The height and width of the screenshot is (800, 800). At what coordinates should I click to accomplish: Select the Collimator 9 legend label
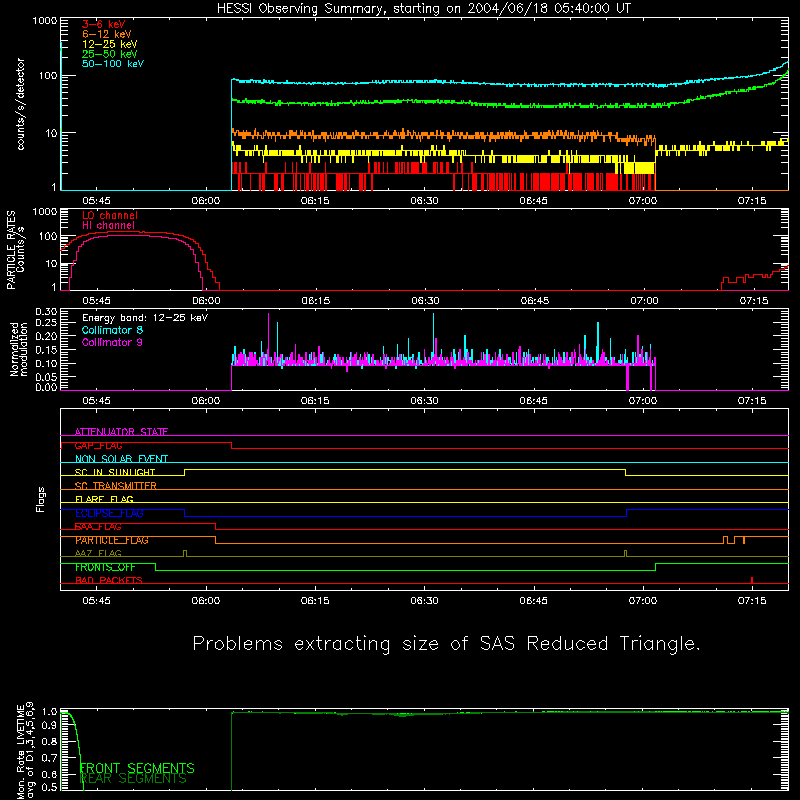point(112,342)
